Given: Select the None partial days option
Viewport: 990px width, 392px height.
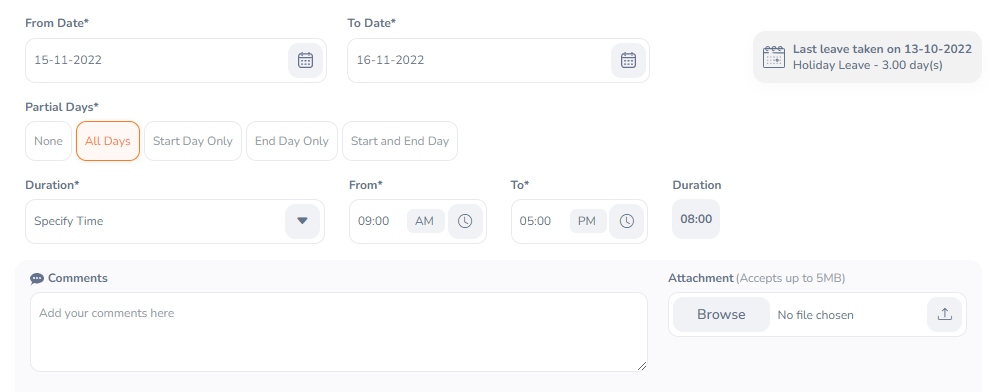Looking at the screenshot, I should (x=49, y=141).
